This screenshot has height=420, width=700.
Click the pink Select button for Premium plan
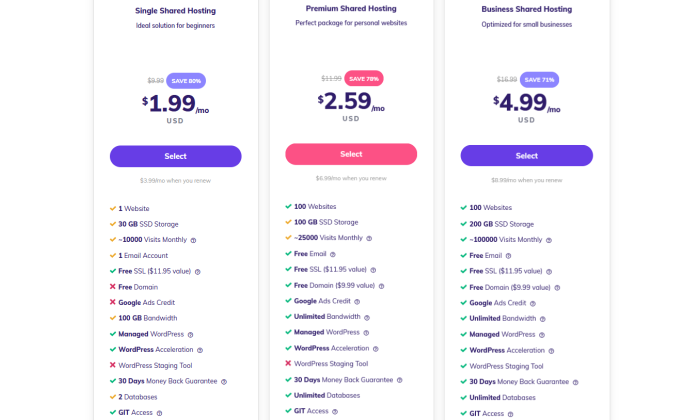point(351,154)
